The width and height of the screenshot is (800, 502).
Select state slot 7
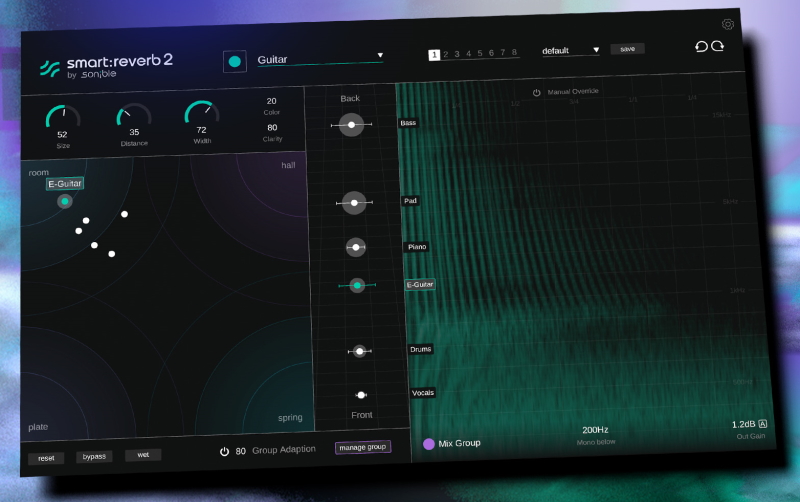tap(503, 52)
